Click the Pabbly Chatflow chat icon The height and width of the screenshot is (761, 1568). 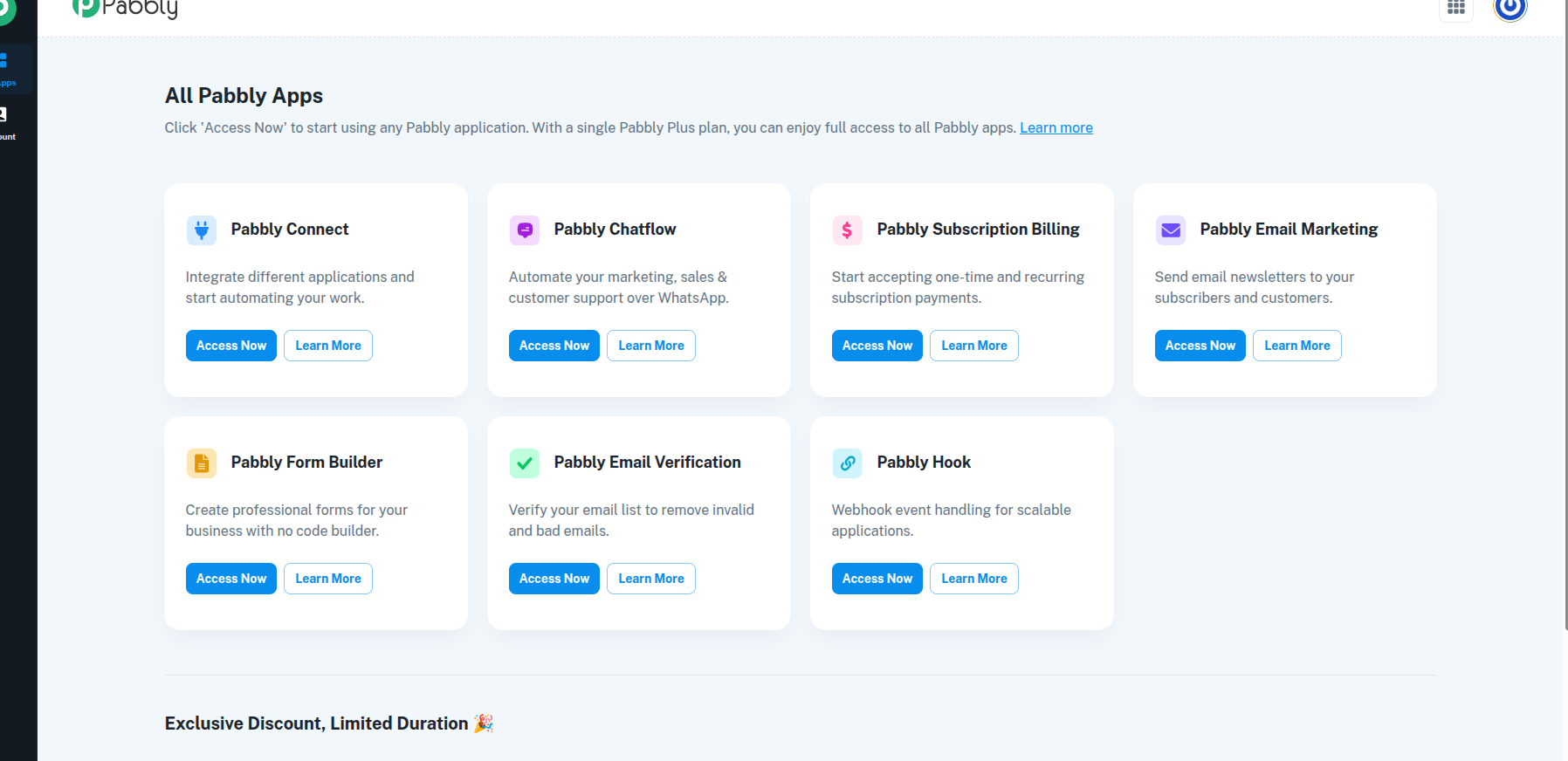click(x=525, y=230)
